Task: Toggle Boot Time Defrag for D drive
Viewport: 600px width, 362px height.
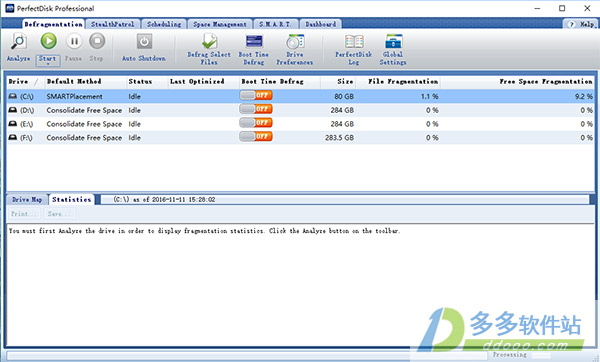Action: (x=256, y=109)
